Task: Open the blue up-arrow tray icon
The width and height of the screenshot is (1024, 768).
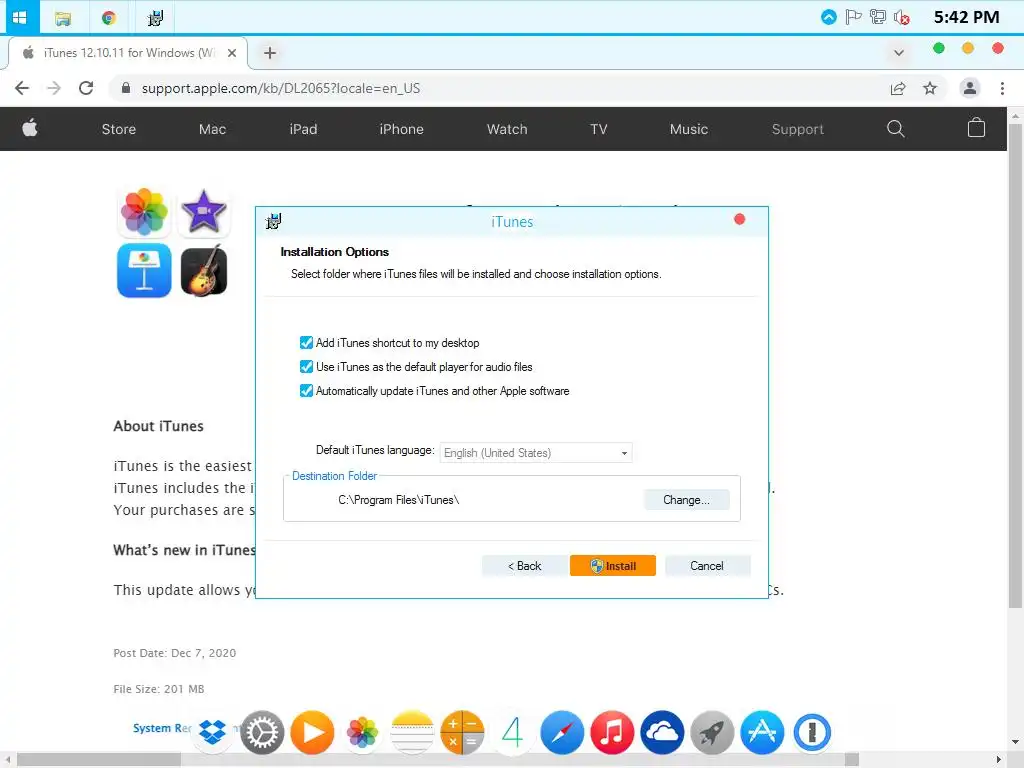Action: coord(828,17)
